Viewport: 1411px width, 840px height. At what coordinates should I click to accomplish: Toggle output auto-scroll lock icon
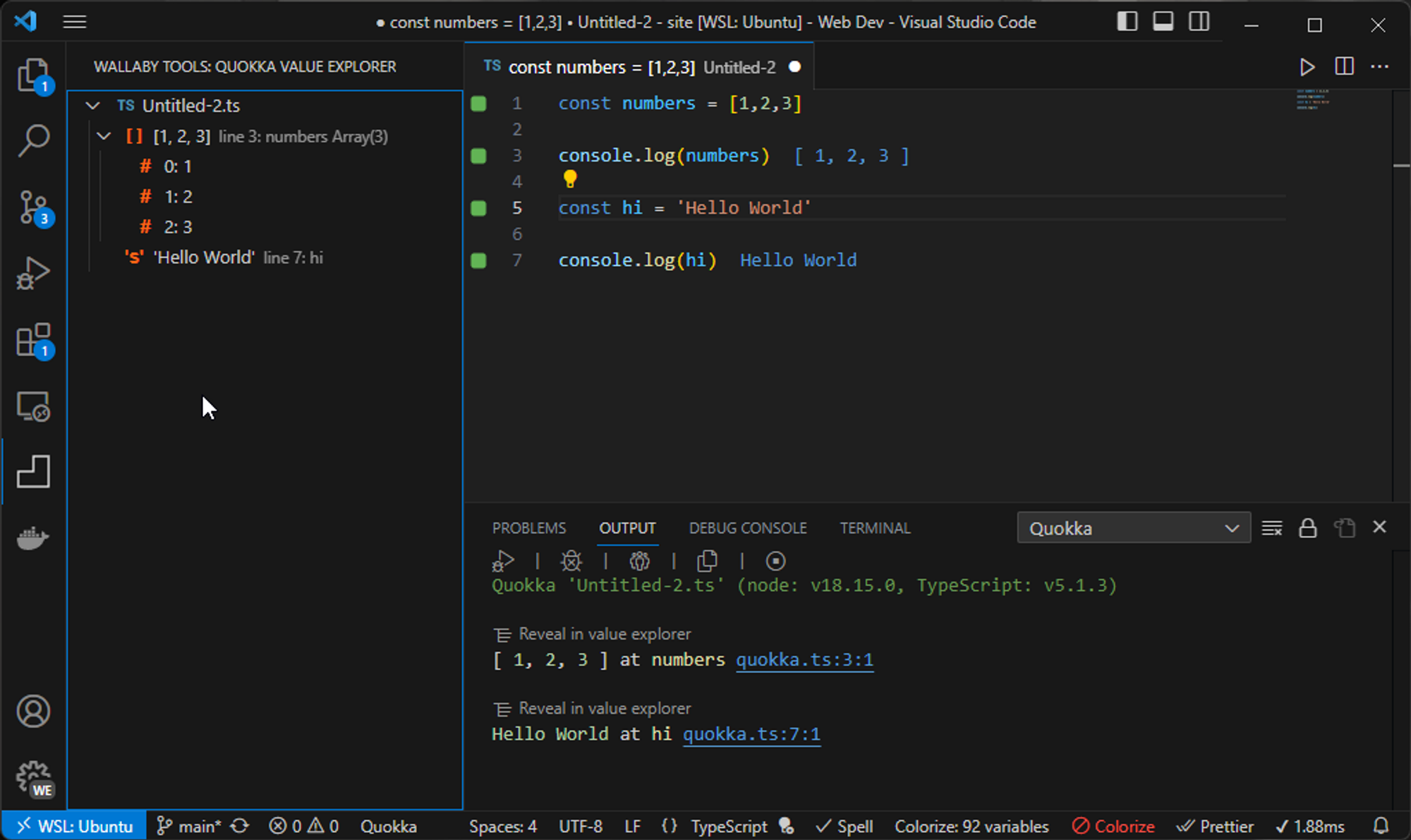coord(1307,528)
